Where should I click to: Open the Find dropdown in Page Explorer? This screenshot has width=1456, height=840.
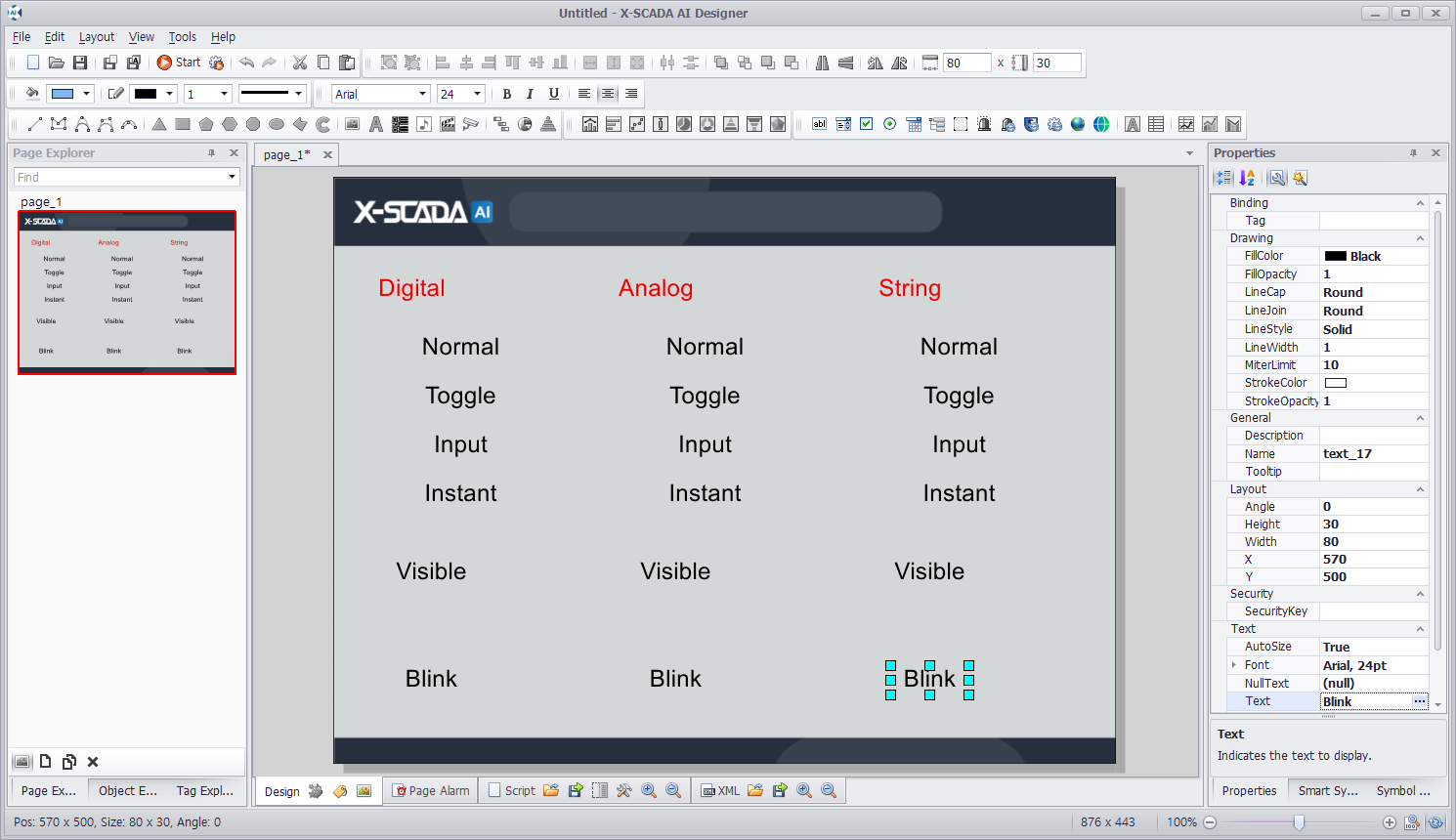tap(233, 177)
